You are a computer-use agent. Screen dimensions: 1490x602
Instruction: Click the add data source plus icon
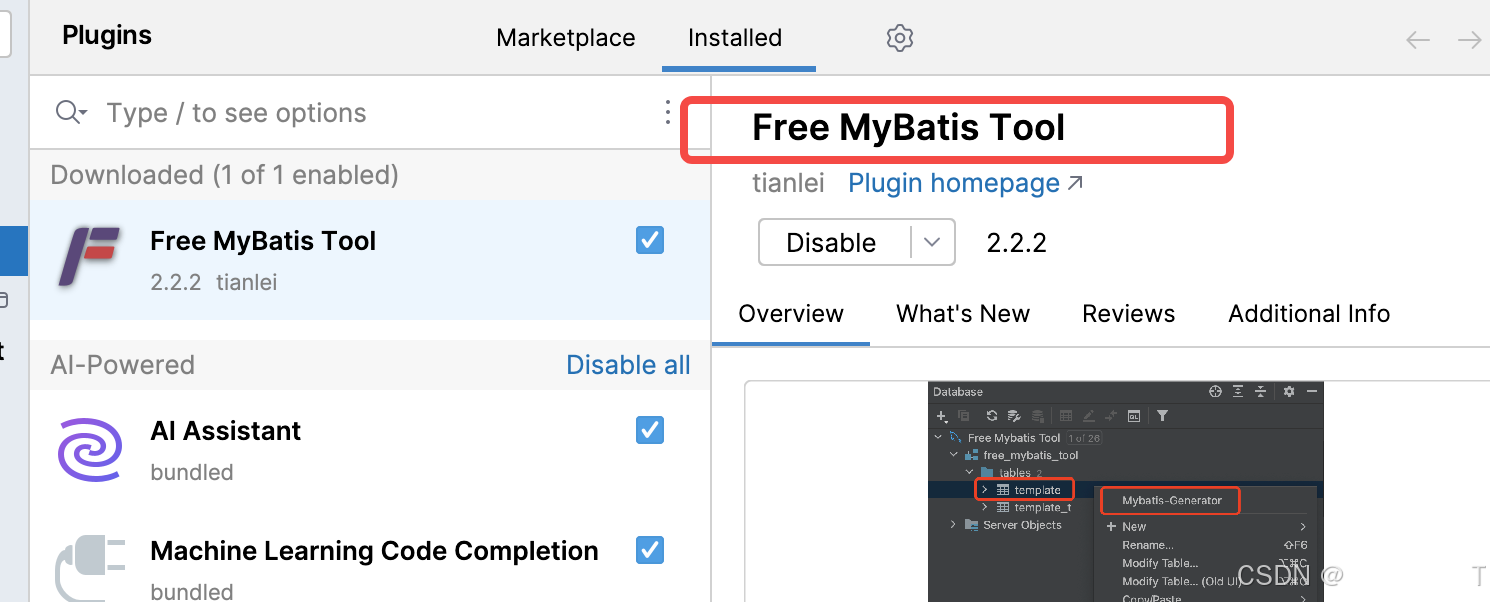940,415
